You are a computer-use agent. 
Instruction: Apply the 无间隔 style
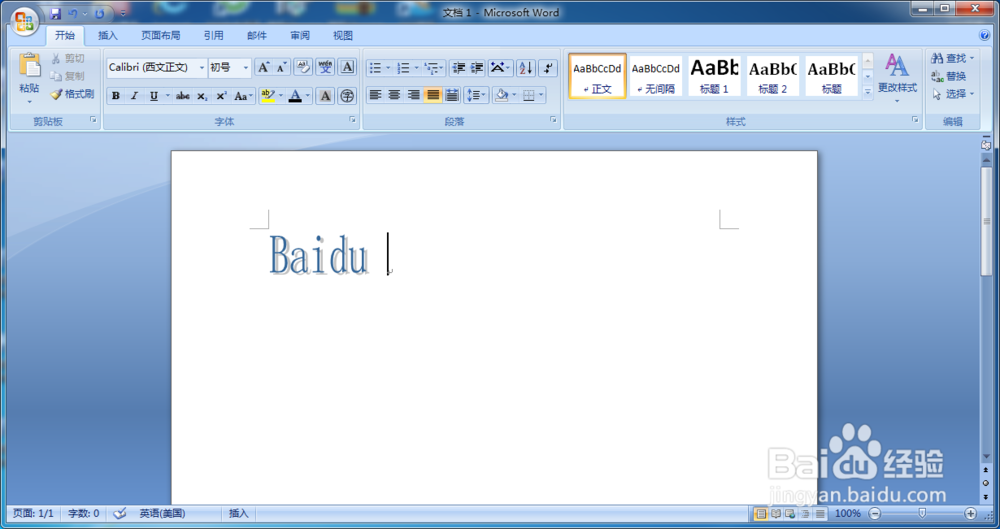coord(656,76)
